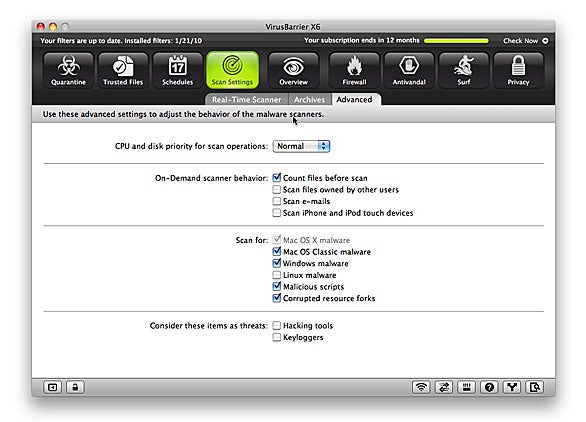Open the Quarantine biohazard panel
586x422 pixels.
pyautogui.click(x=68, y=70)
